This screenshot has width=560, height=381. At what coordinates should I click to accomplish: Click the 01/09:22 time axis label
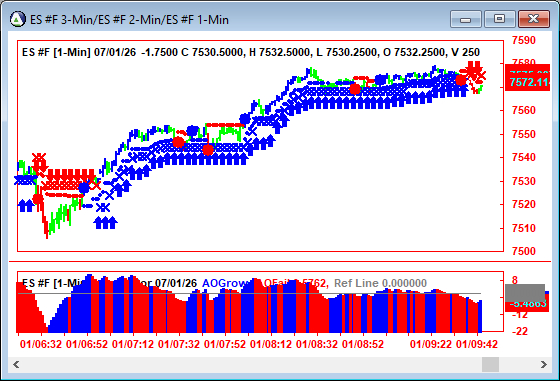tap(431, 344)
